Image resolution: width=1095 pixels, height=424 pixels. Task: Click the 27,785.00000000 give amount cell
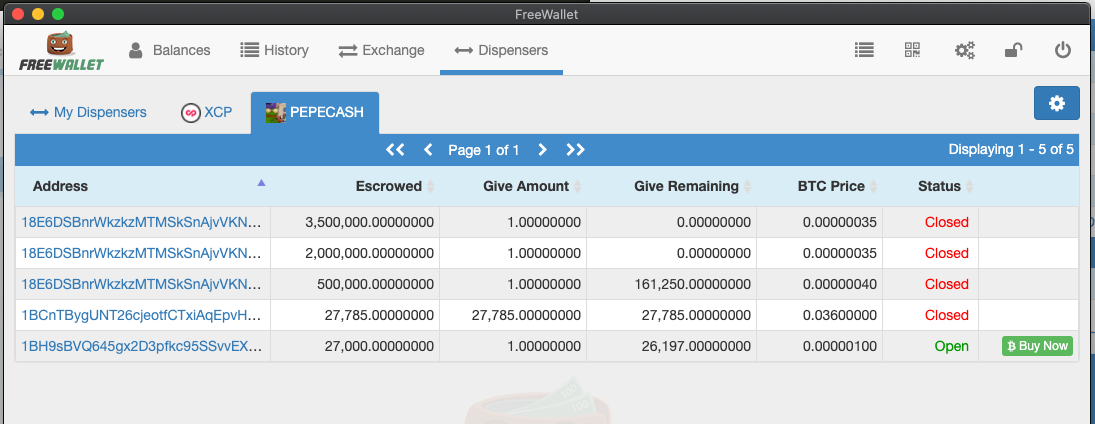(513, 315)
